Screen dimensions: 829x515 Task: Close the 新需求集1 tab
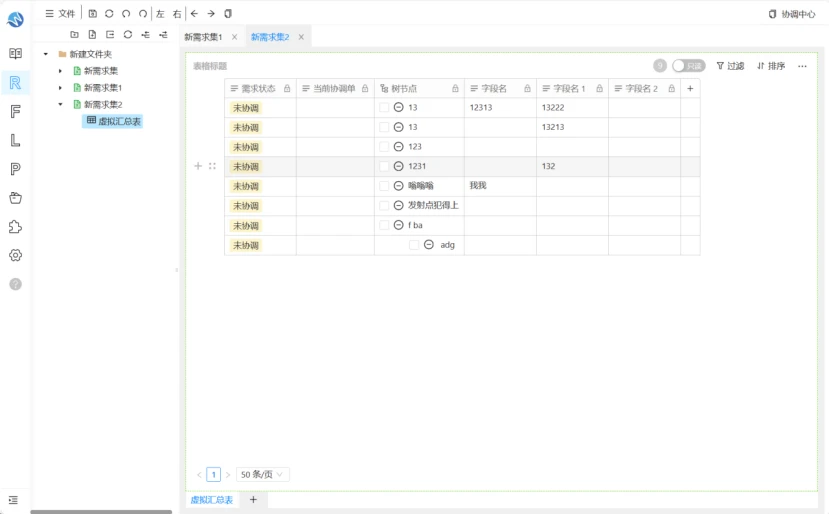pyautogui.click(x=234, y=37)
